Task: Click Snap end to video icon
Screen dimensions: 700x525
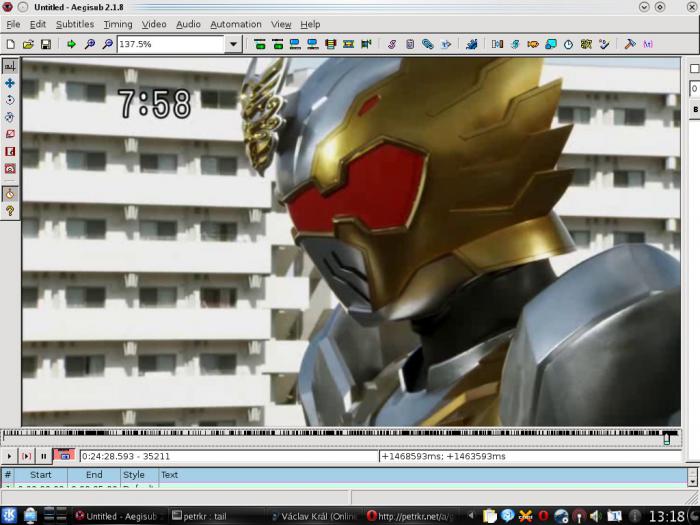Action: 313,44
